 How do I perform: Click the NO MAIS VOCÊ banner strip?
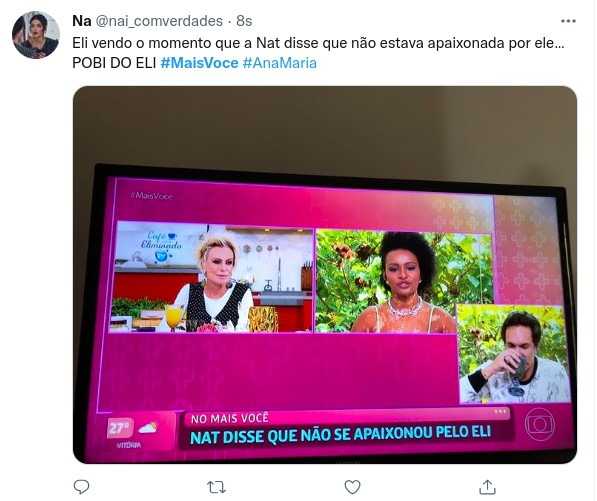[x=345, y=416]
